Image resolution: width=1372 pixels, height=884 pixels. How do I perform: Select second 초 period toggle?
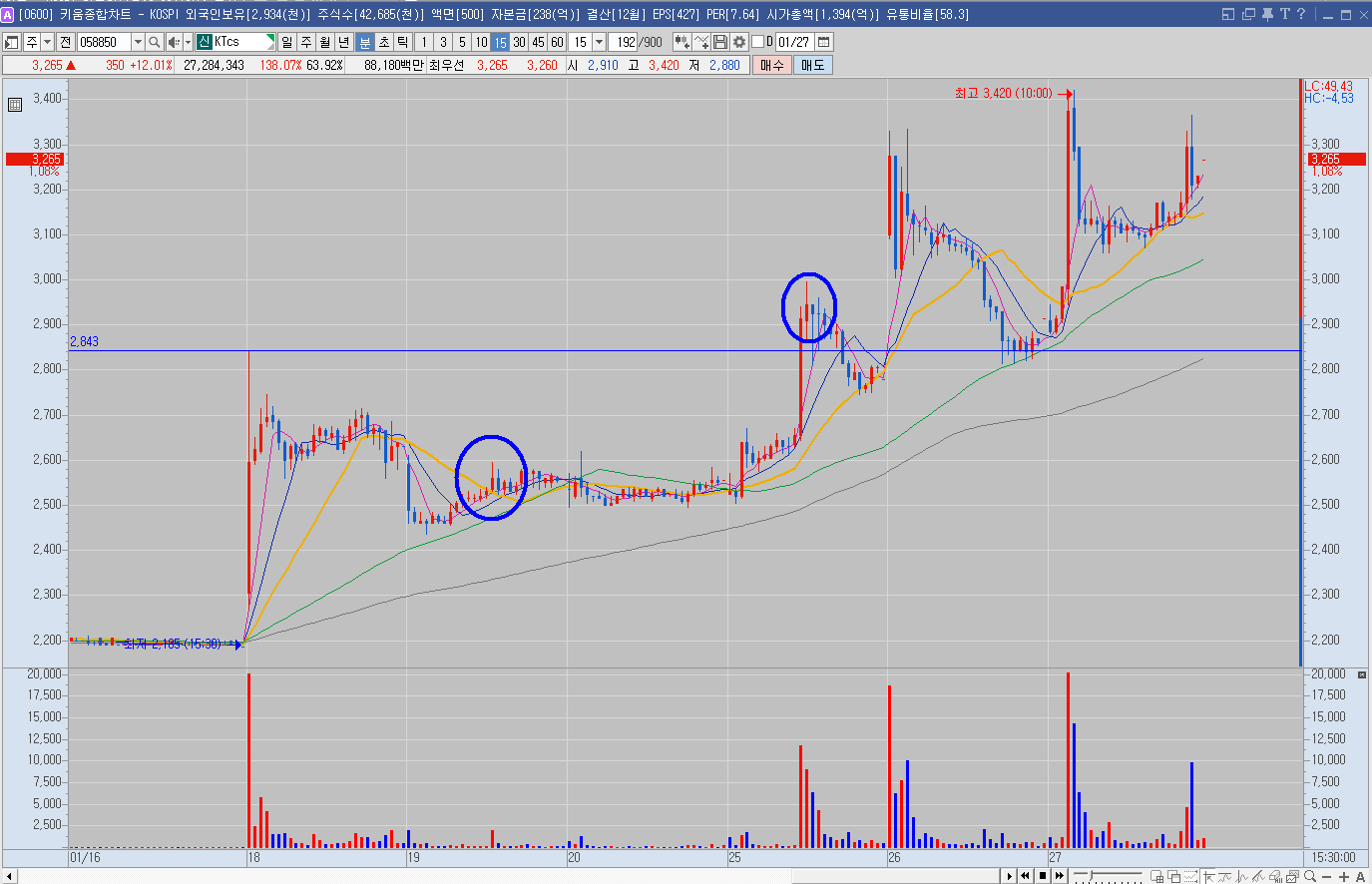pos(384,42)
